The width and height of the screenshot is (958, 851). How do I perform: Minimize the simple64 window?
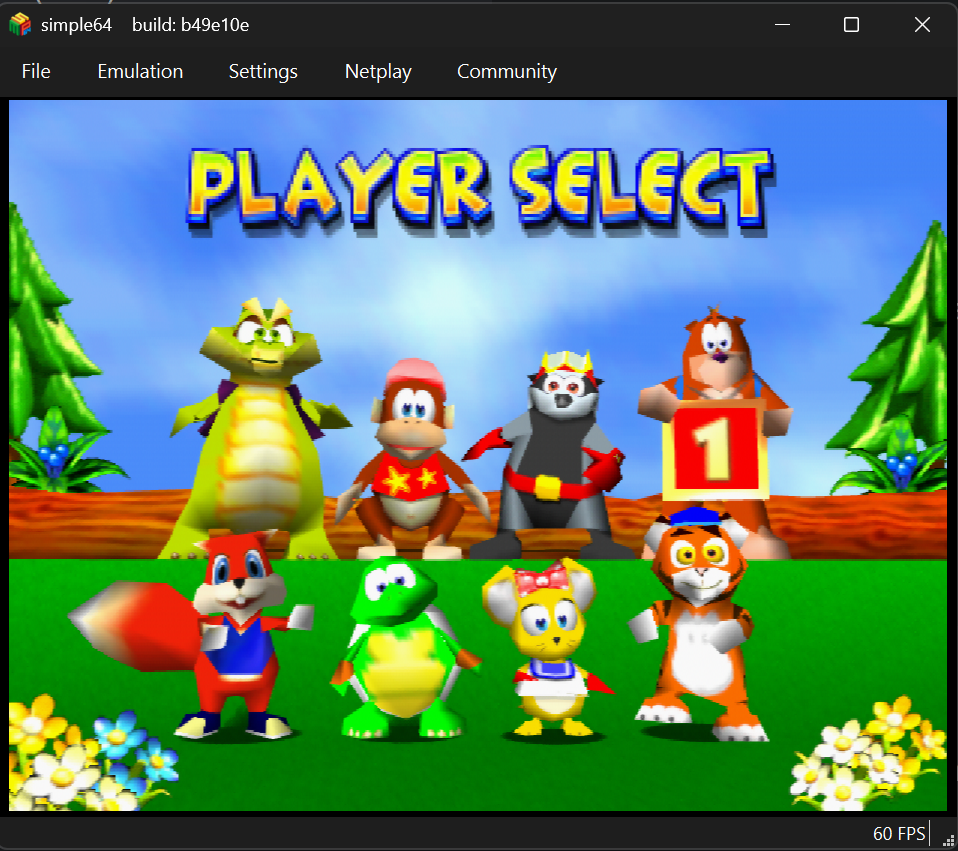pos(783,24)
